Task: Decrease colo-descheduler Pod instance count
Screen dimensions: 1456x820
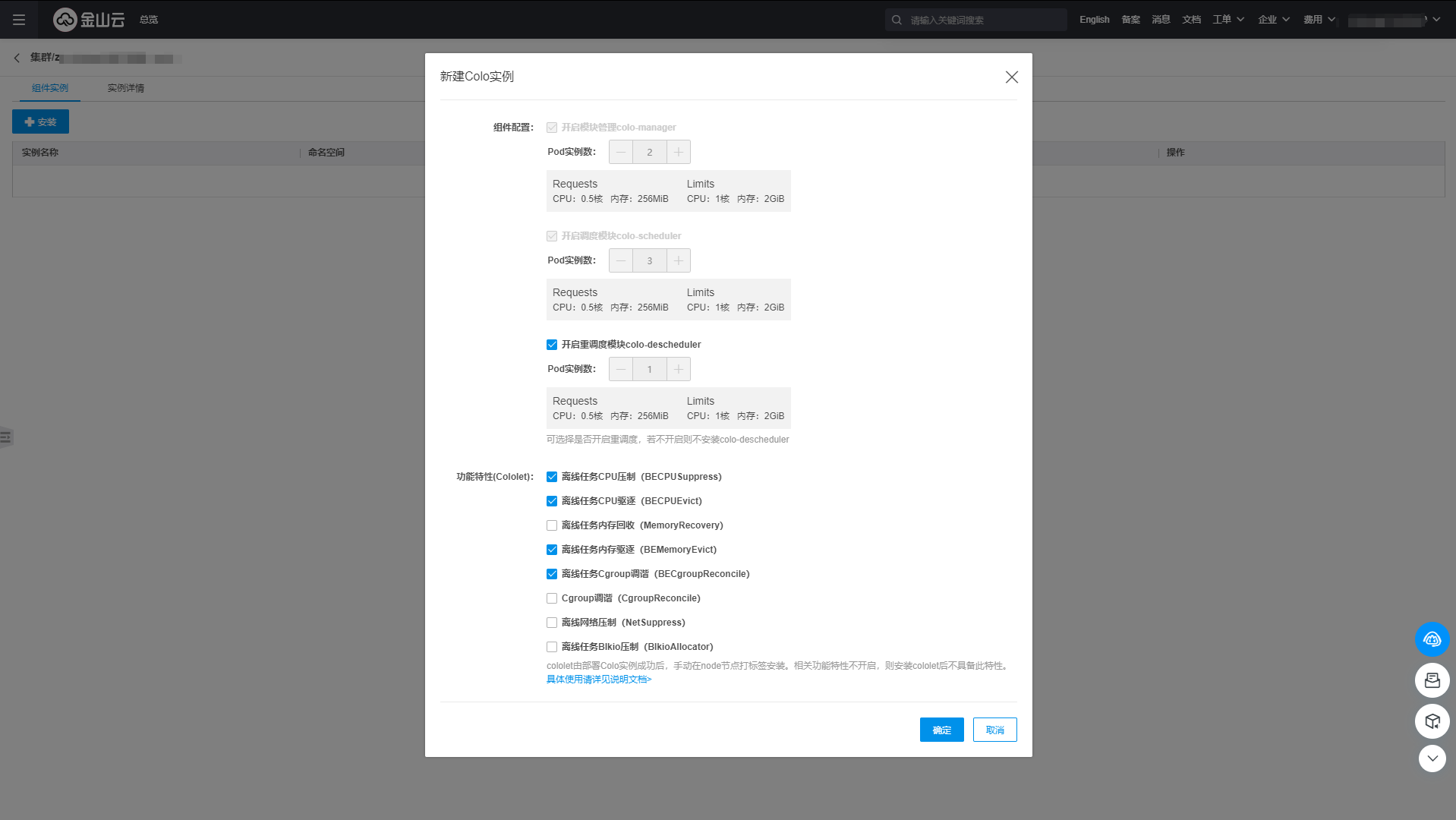Action: coord(621,369)
